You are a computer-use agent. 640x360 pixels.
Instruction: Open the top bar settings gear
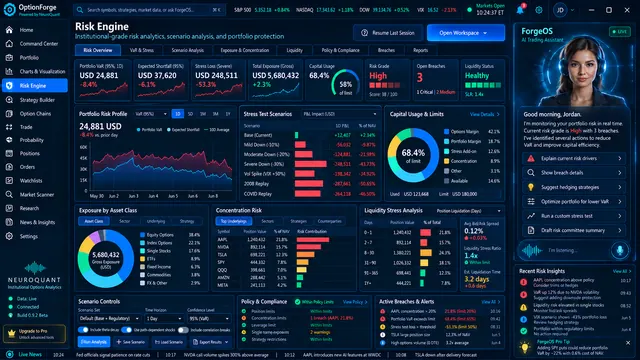pyautogui.click(x=539, y=10)
